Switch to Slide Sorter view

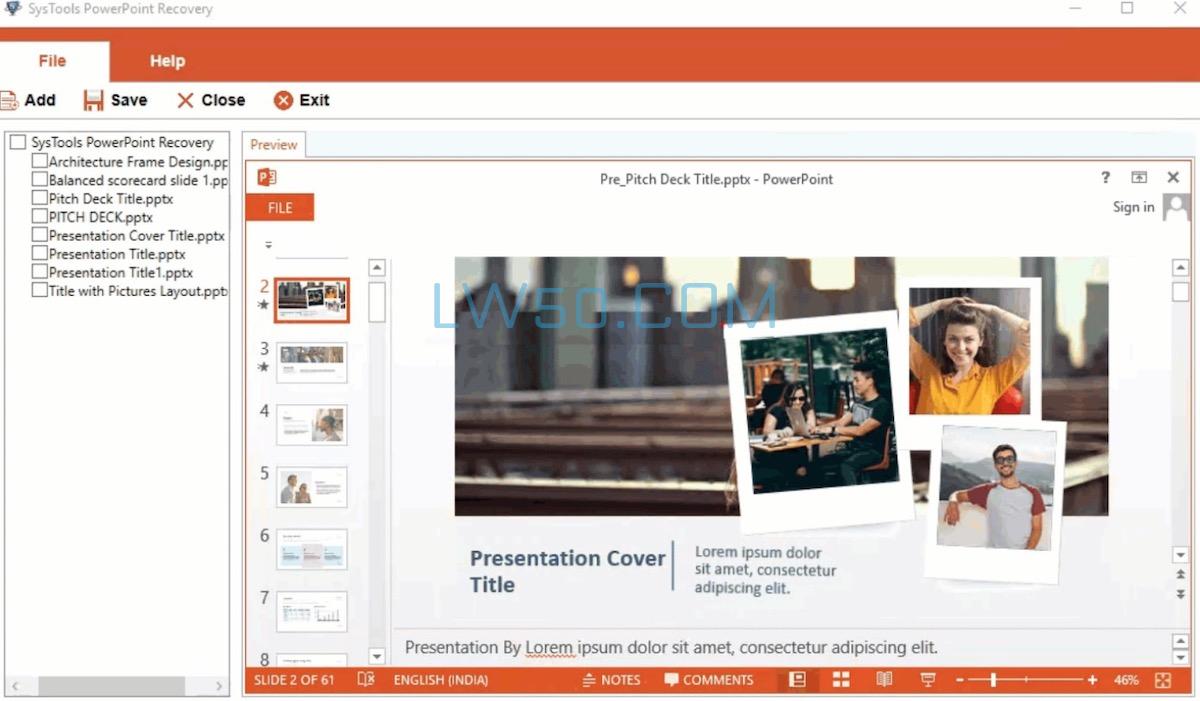click(840, 680)
